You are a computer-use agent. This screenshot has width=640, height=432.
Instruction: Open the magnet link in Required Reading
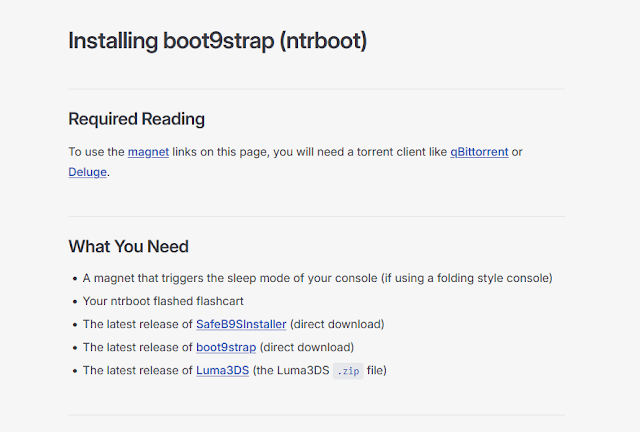148,152
